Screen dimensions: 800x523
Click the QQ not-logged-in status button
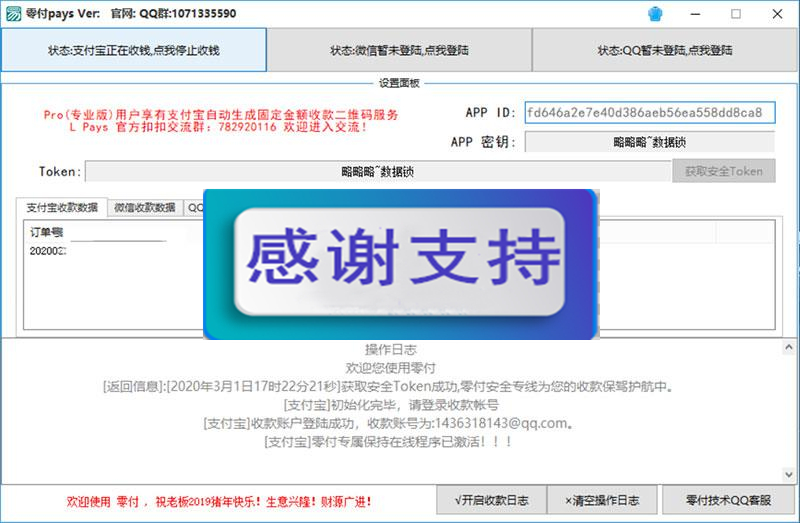[x=665, y=50]
